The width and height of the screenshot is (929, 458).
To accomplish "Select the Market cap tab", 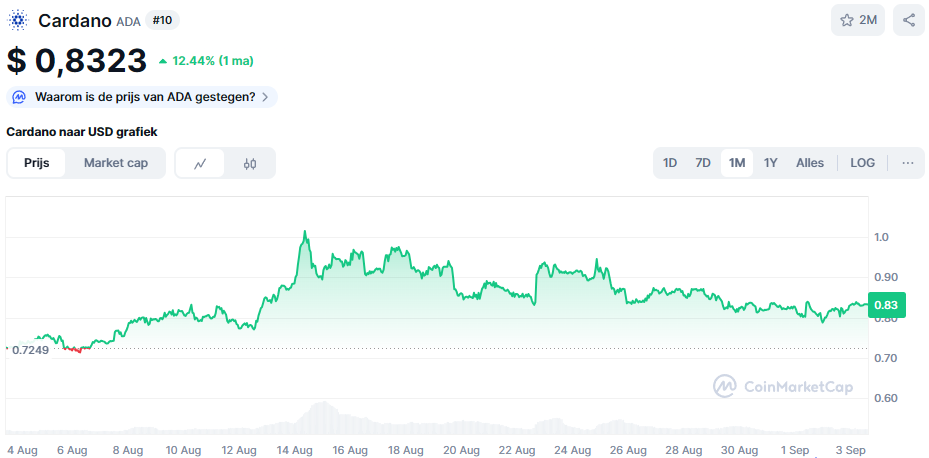I will [116, 163].
